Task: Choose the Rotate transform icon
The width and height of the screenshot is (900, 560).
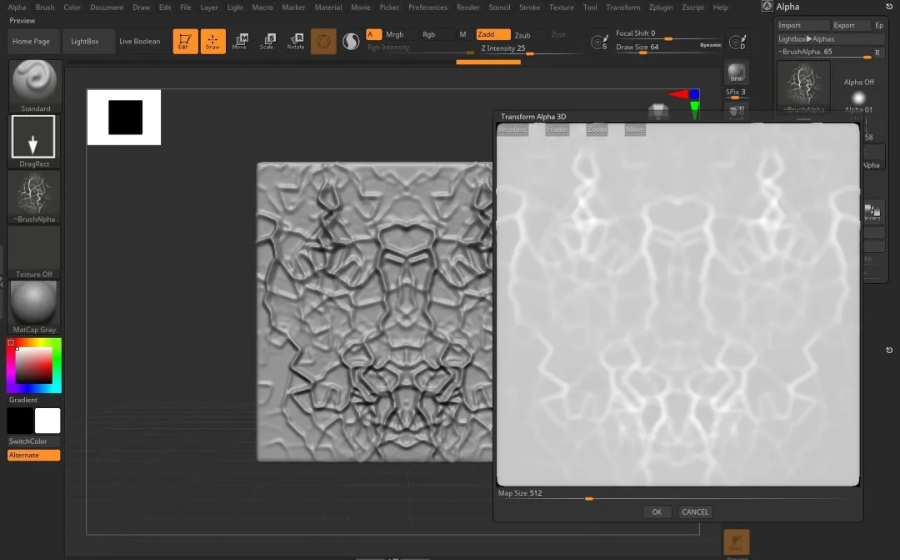Action: [296, 41]
